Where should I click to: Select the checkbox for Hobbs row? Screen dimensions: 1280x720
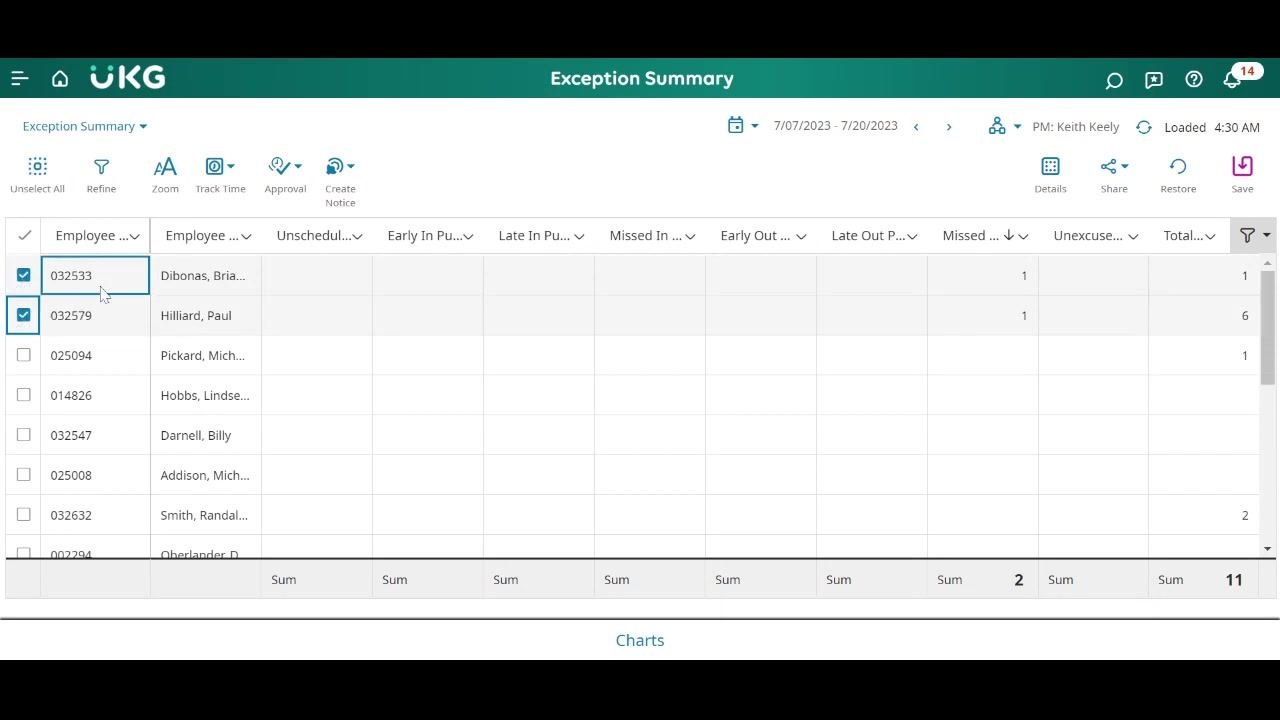pyautogui.click(x=24, y=395)
